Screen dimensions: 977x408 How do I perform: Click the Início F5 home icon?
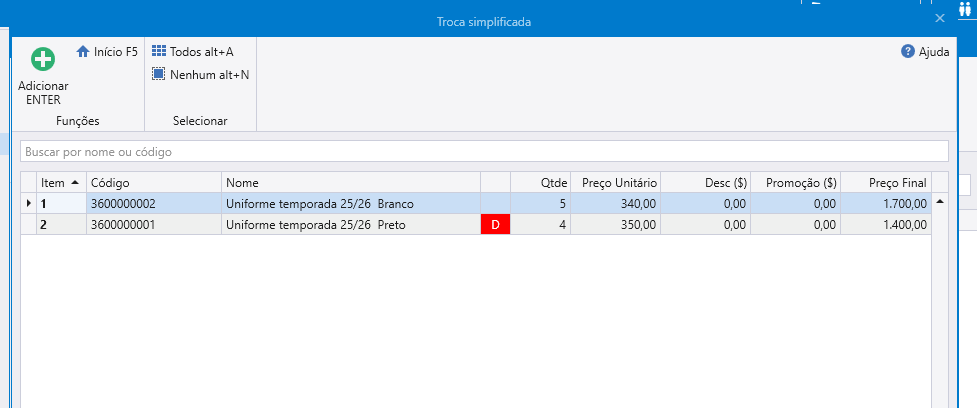tap(84, 51)
